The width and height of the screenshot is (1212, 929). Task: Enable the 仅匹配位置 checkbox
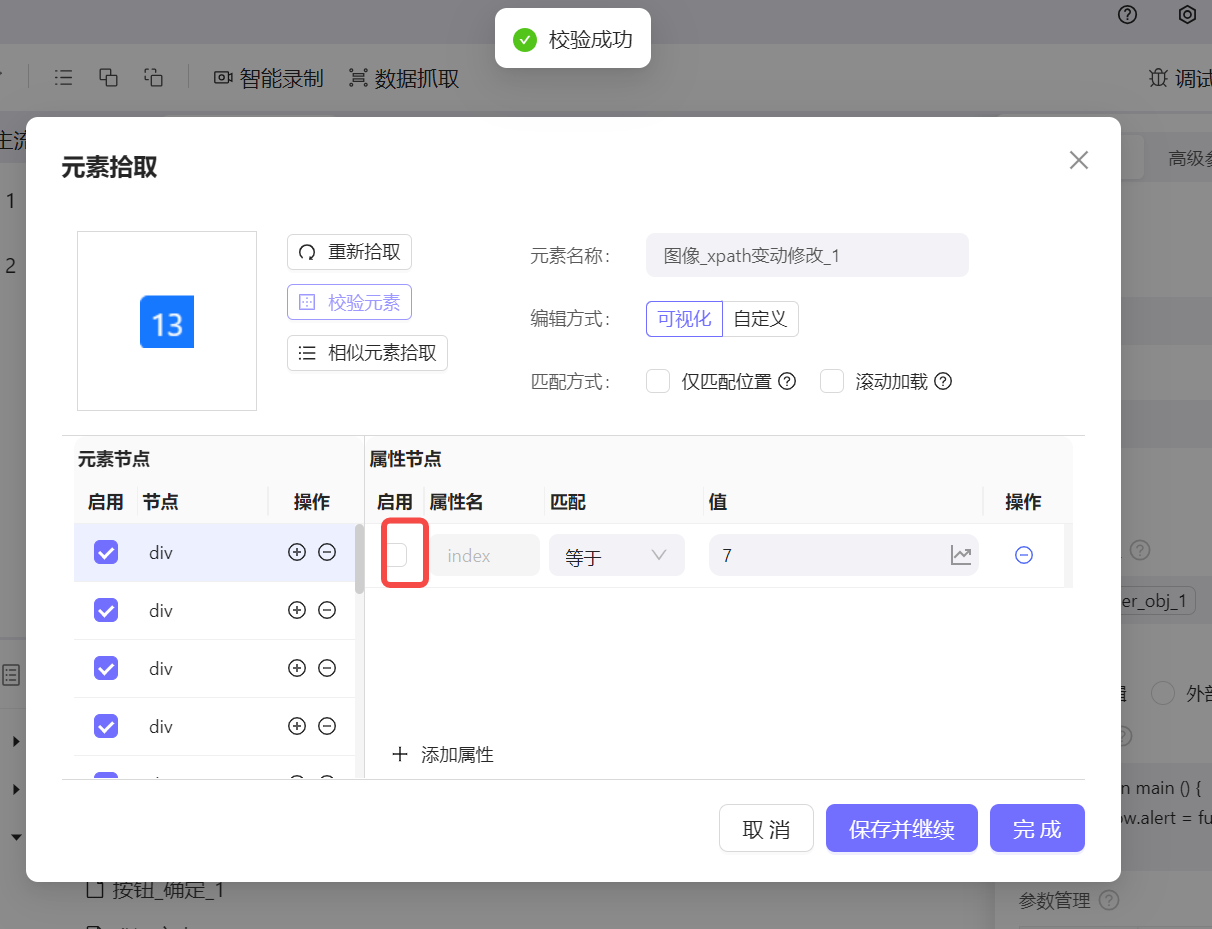pyautogui.click(x=657, y=381)
